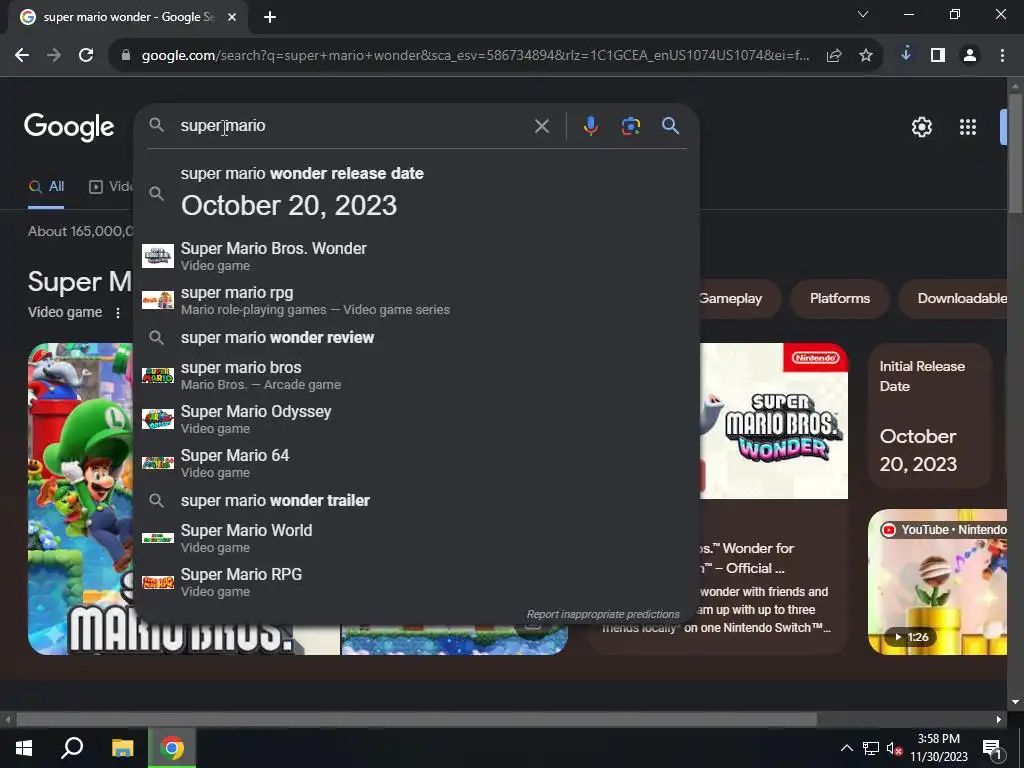Image resolution: width=1024 pixels, height=768 pixels.
Task: Select suggestion super mario wonder release date
Action: [417, 194]
